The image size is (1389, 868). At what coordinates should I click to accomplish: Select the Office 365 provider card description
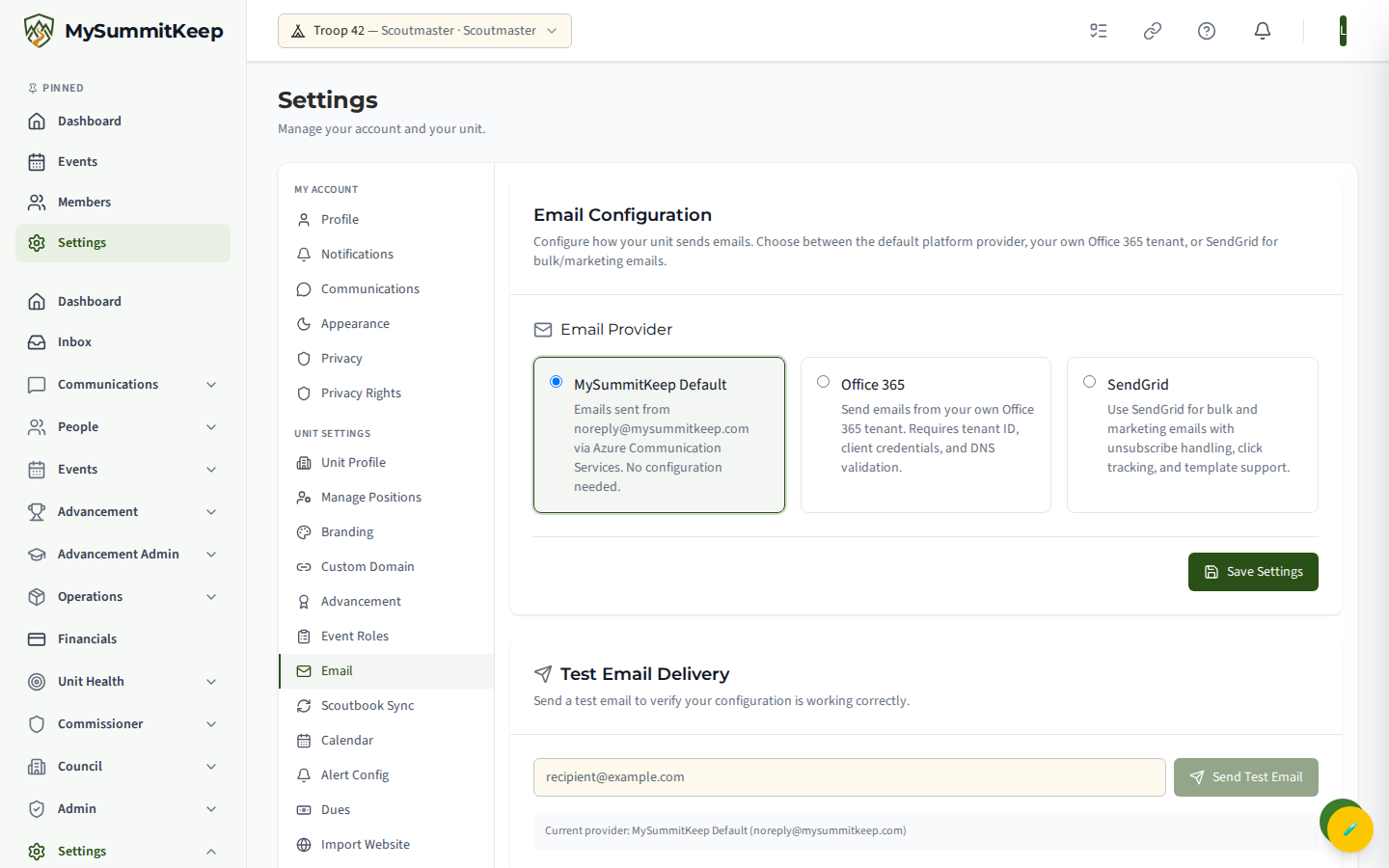937,439
